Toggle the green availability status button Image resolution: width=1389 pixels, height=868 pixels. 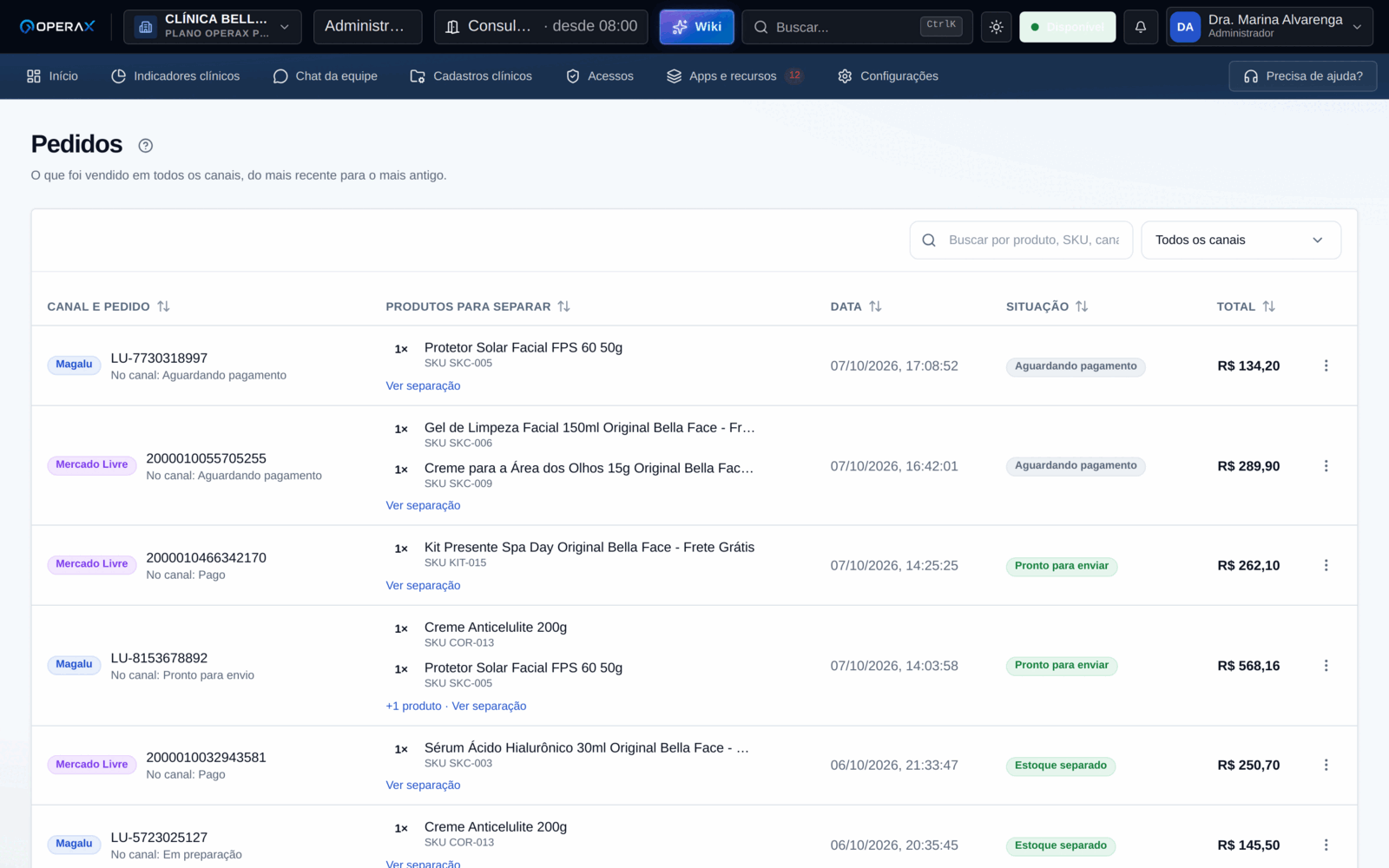click(1067, 27)
